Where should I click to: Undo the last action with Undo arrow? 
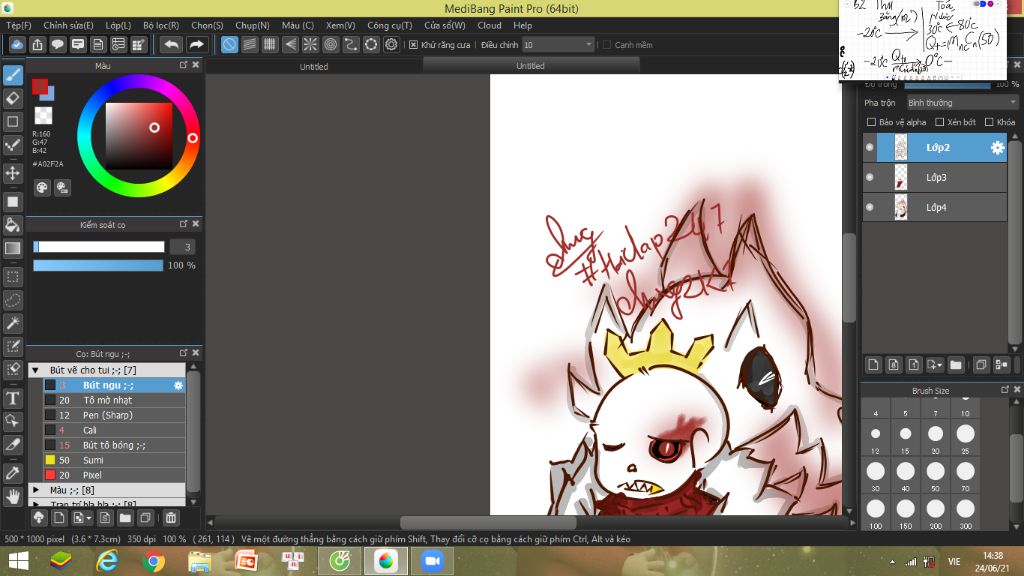coord(171,44)
